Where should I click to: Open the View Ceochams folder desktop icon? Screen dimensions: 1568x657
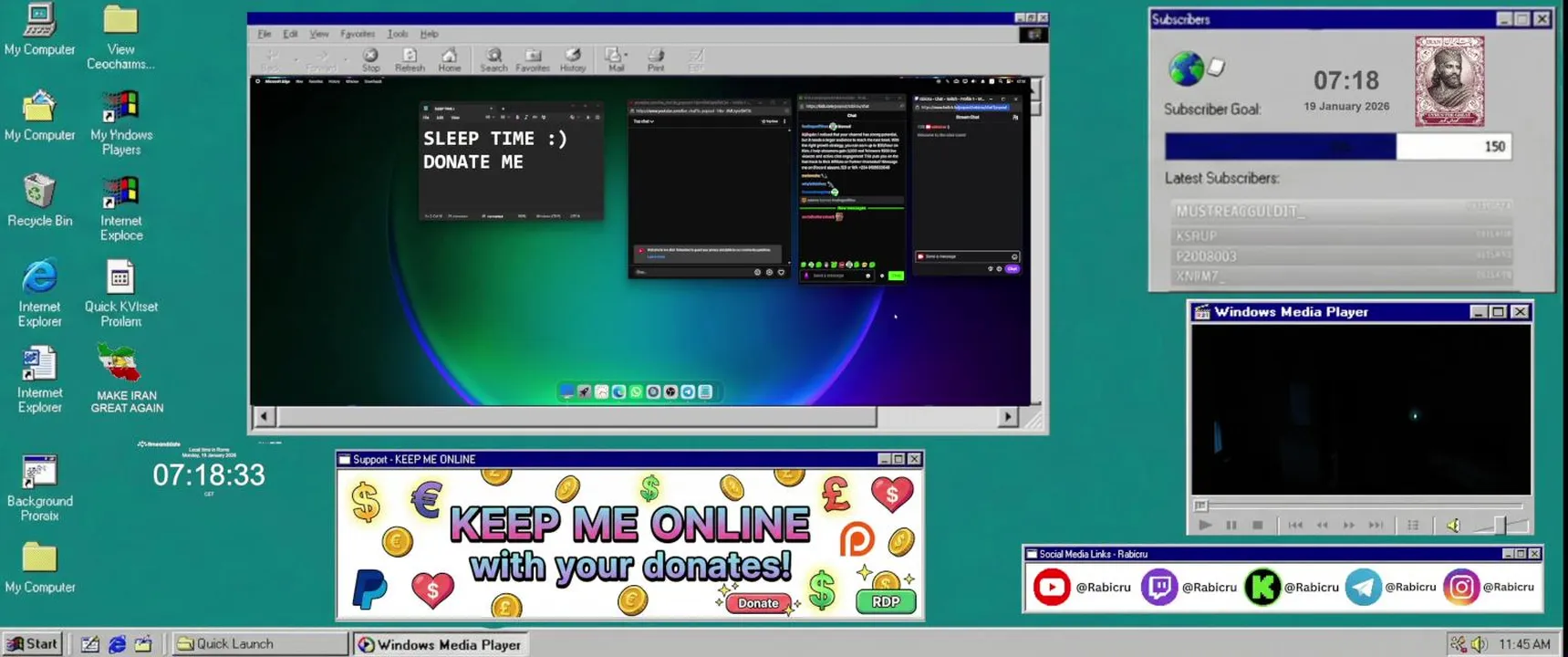[120, 37]
